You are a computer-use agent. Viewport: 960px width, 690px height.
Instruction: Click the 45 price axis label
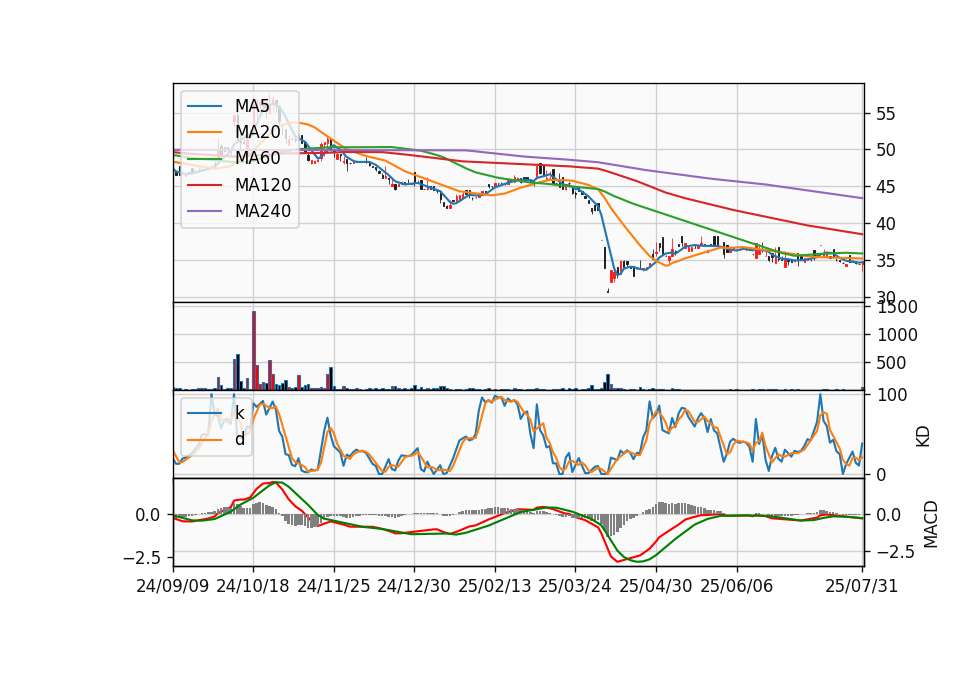pos(885,187)
